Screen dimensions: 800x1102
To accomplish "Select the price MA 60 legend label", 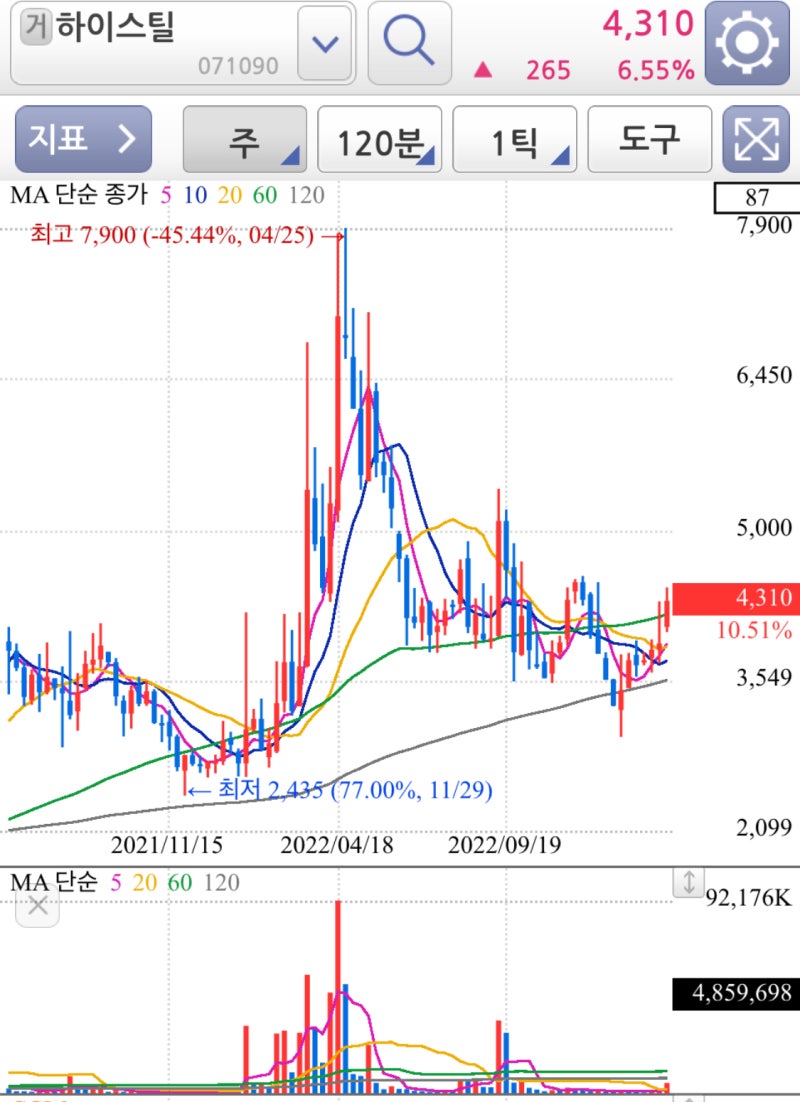I will [265, 195].
